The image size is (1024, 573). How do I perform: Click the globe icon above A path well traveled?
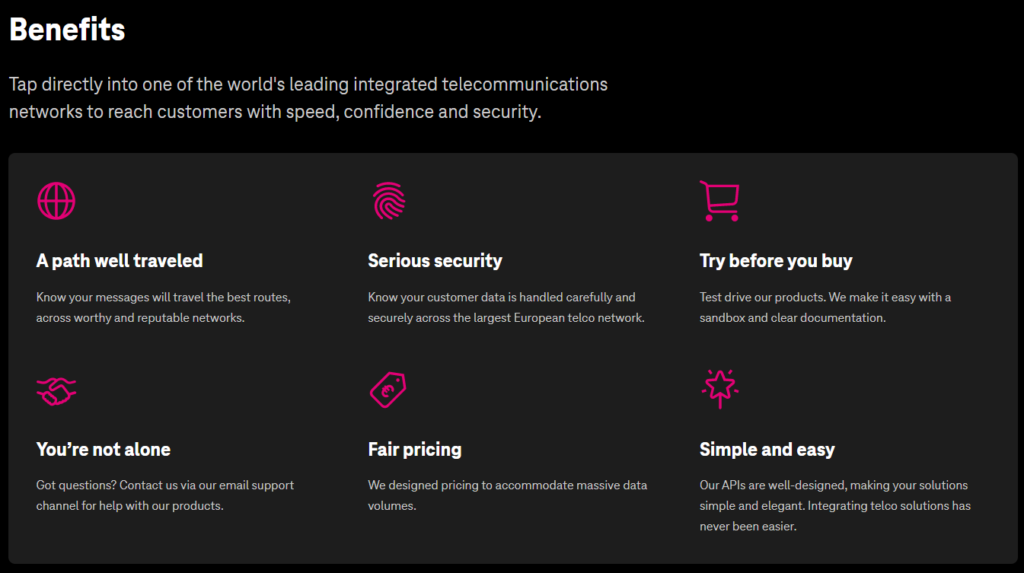click(56, 200)
